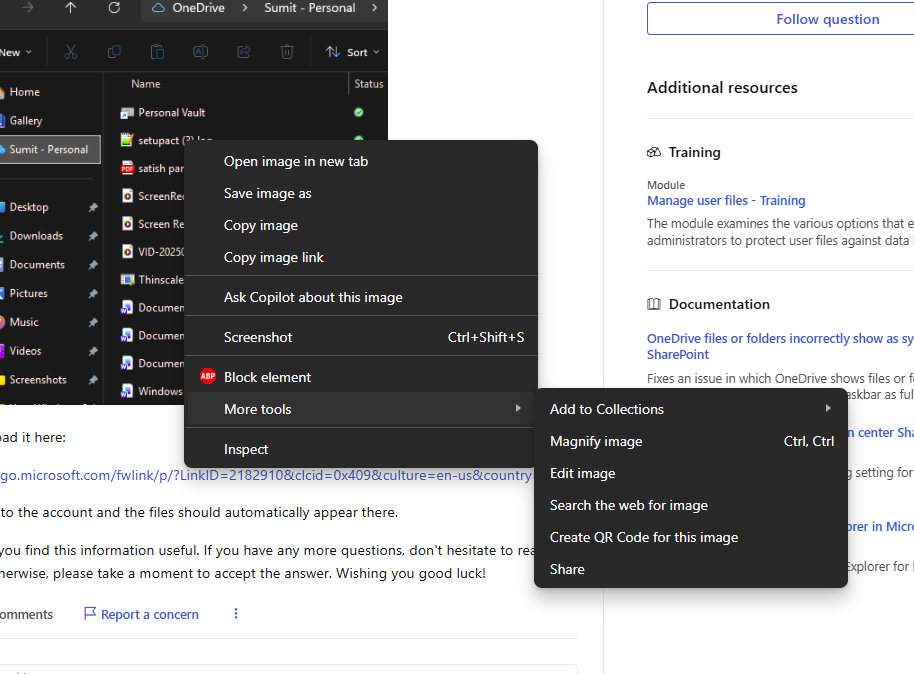Click the pin icon beside Downloads
Viewport: 914px width, 674px height.
coord(93,236)
